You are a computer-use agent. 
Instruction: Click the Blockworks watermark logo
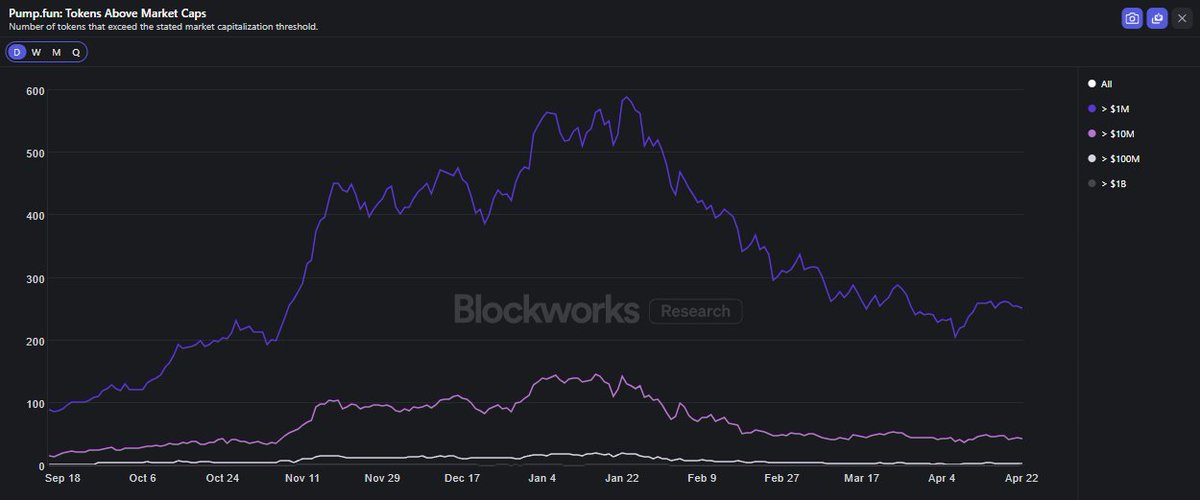coord(546,309)
